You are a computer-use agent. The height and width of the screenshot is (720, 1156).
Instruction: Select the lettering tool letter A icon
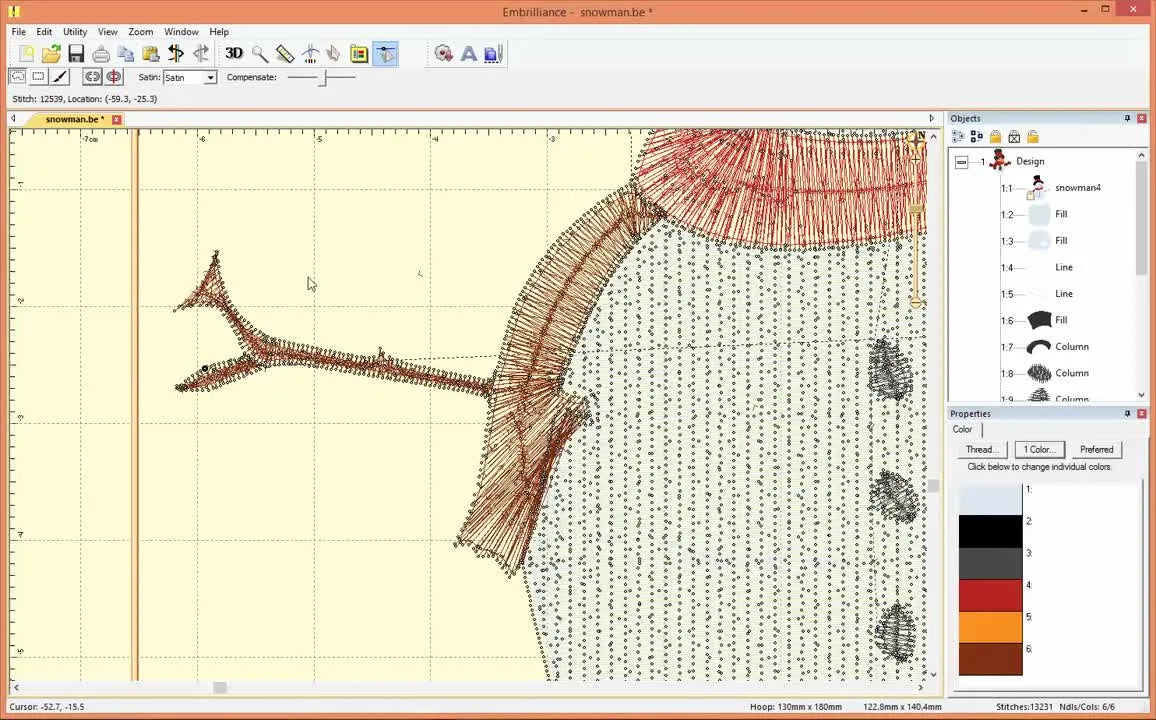click(x=468, y=54)
